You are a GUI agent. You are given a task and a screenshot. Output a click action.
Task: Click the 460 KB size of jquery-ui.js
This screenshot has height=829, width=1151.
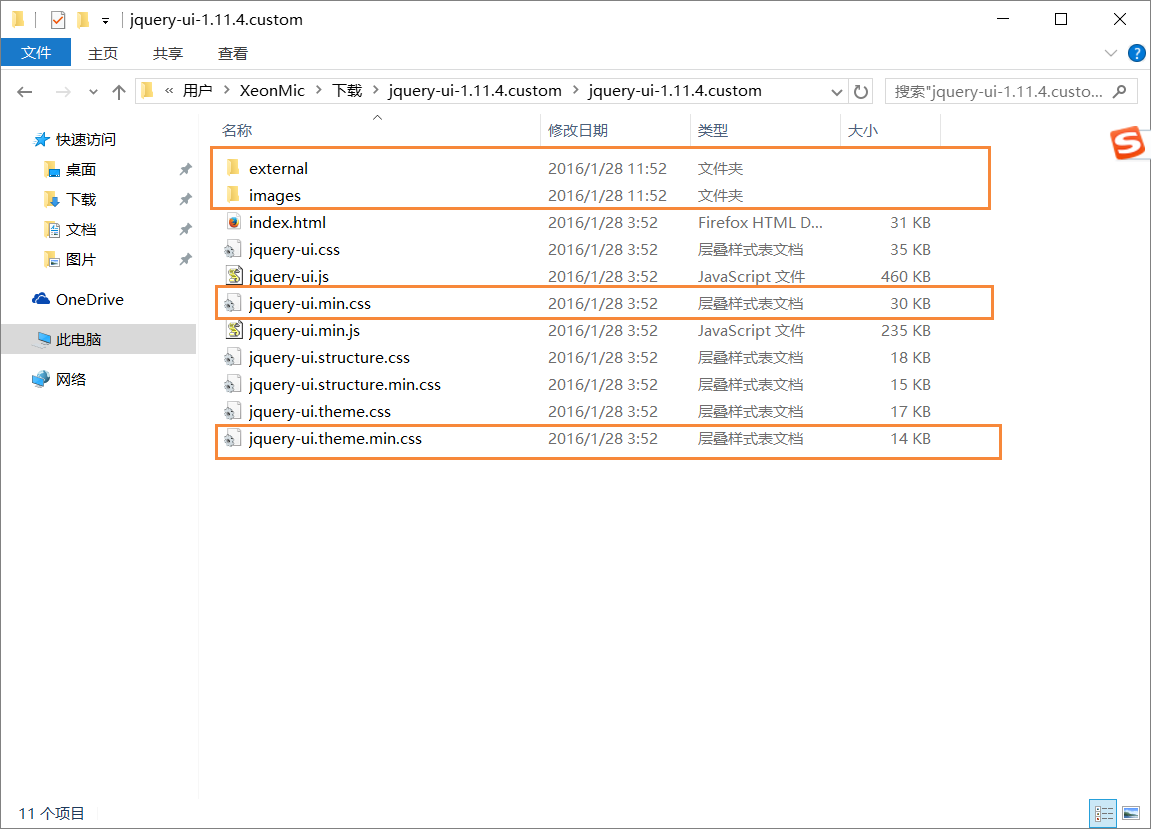906,277
